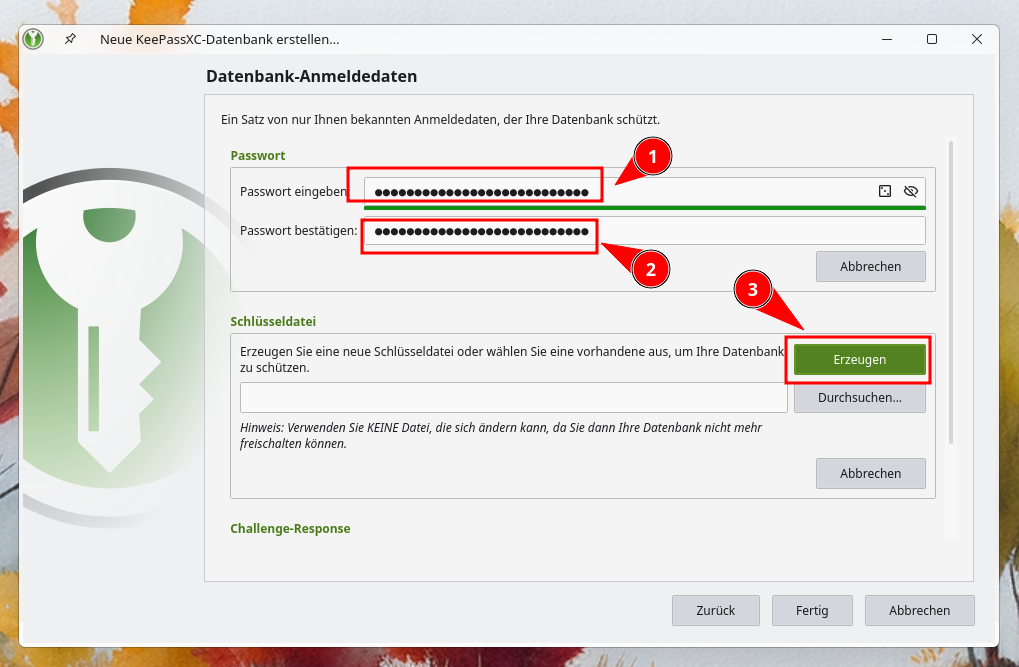Click Erzeugen to generate a key file
The height and width of the screenshot is (667, 1019).
point(859,360)
